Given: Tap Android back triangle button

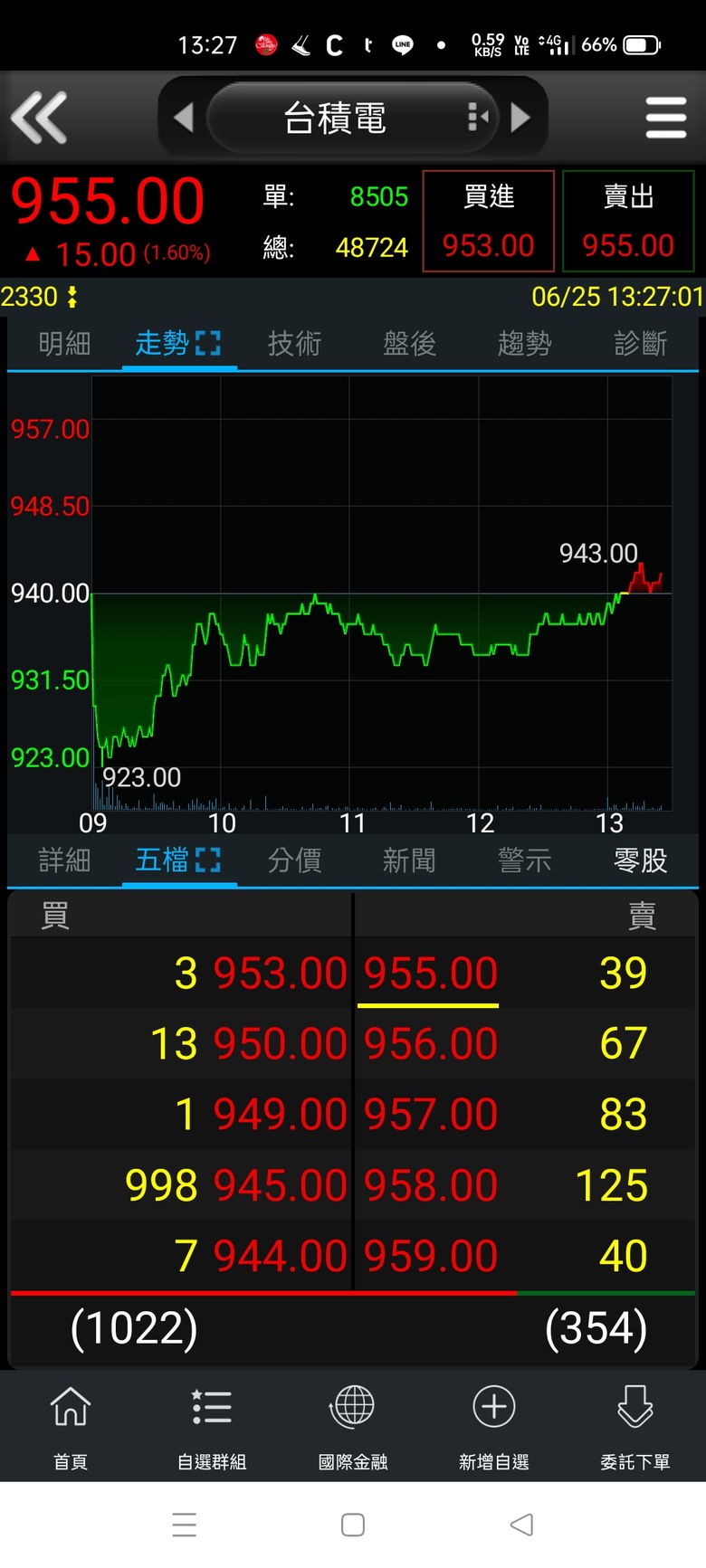Looking at the screenshot, I should pyautogui.click(x=521, y=1525).
